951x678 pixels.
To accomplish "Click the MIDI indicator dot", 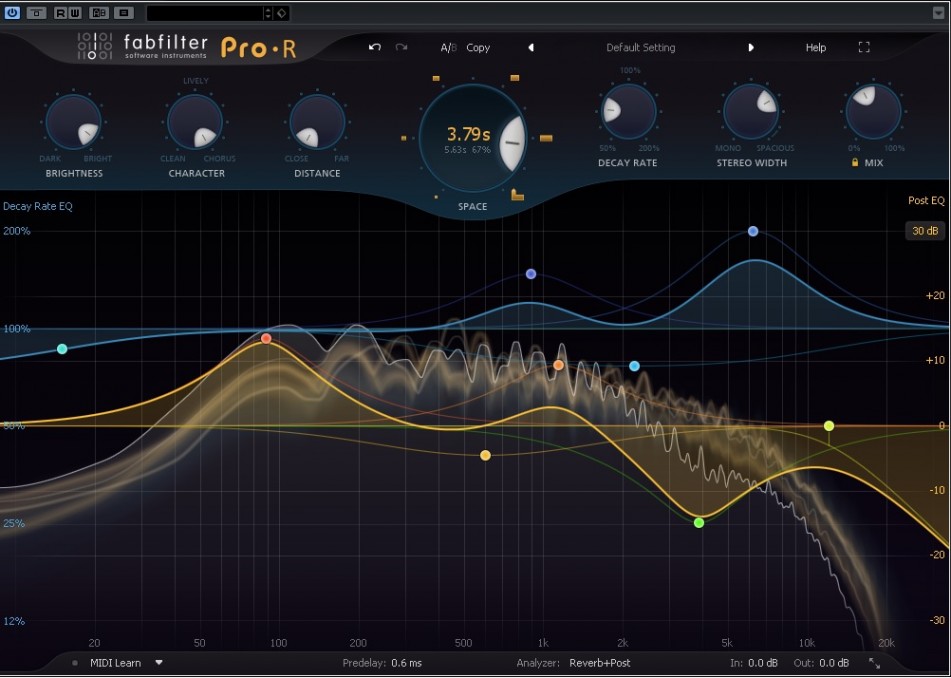I will [75, 663].
